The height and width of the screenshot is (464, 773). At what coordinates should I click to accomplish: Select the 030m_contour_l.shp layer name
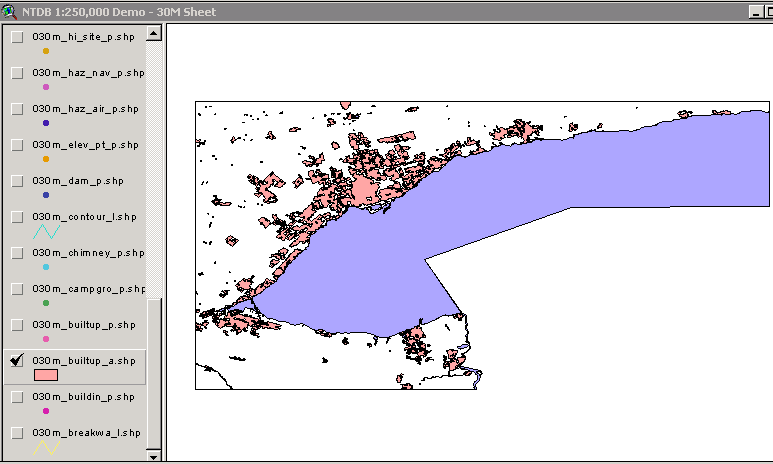(x=84, y=217)
